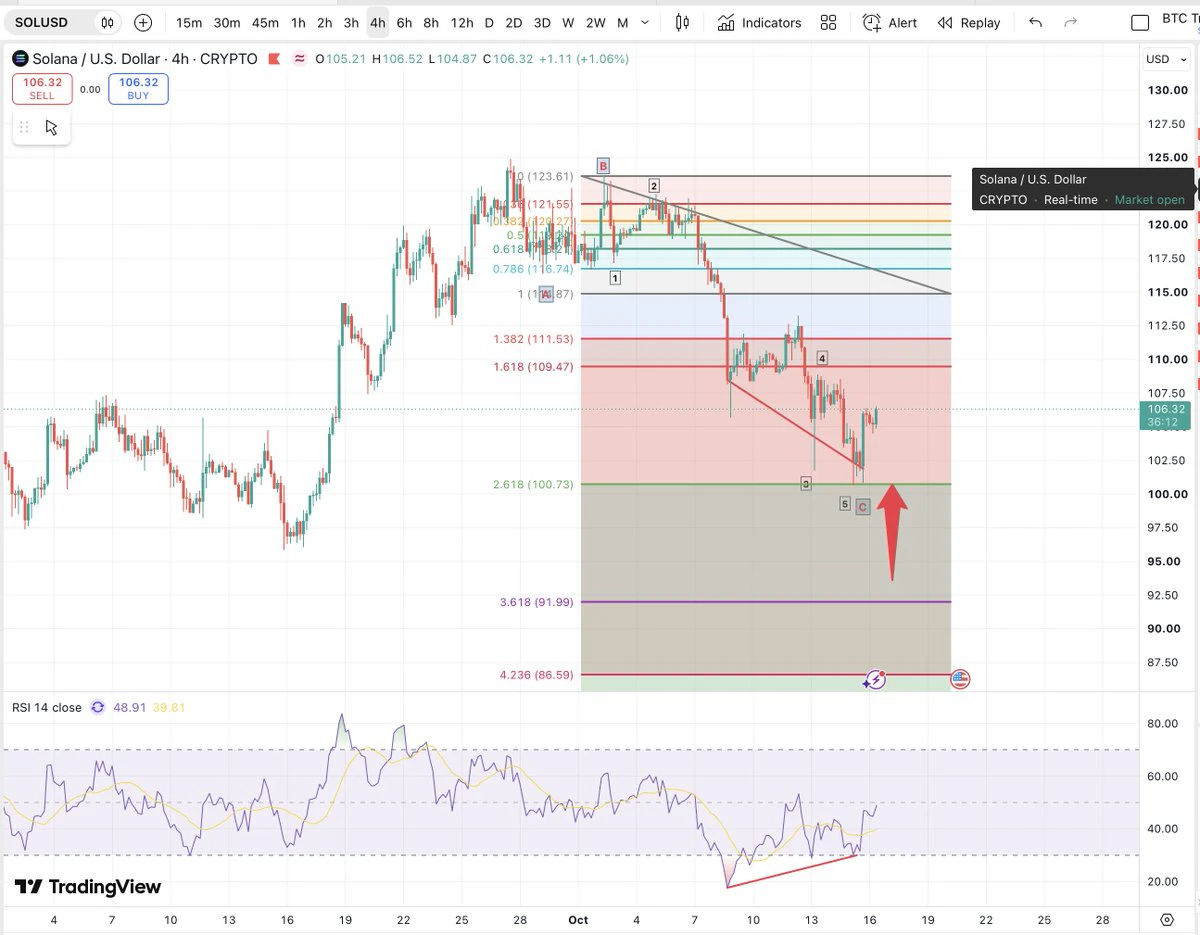The image size is (1200, 935).
Task: Click the blue BUY 106.32 button
Action: tap(138, 89)
